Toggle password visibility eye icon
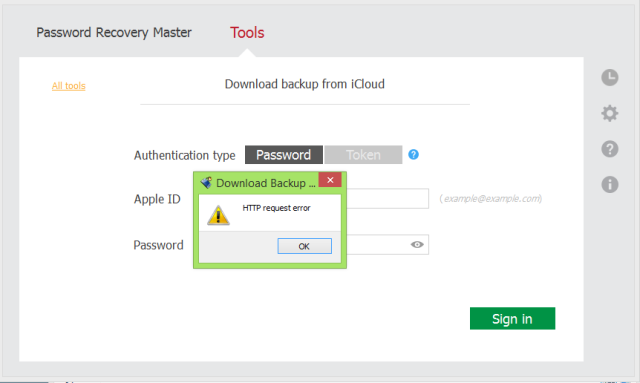This screenshot has height=383, width=640. tap(417, 245)
